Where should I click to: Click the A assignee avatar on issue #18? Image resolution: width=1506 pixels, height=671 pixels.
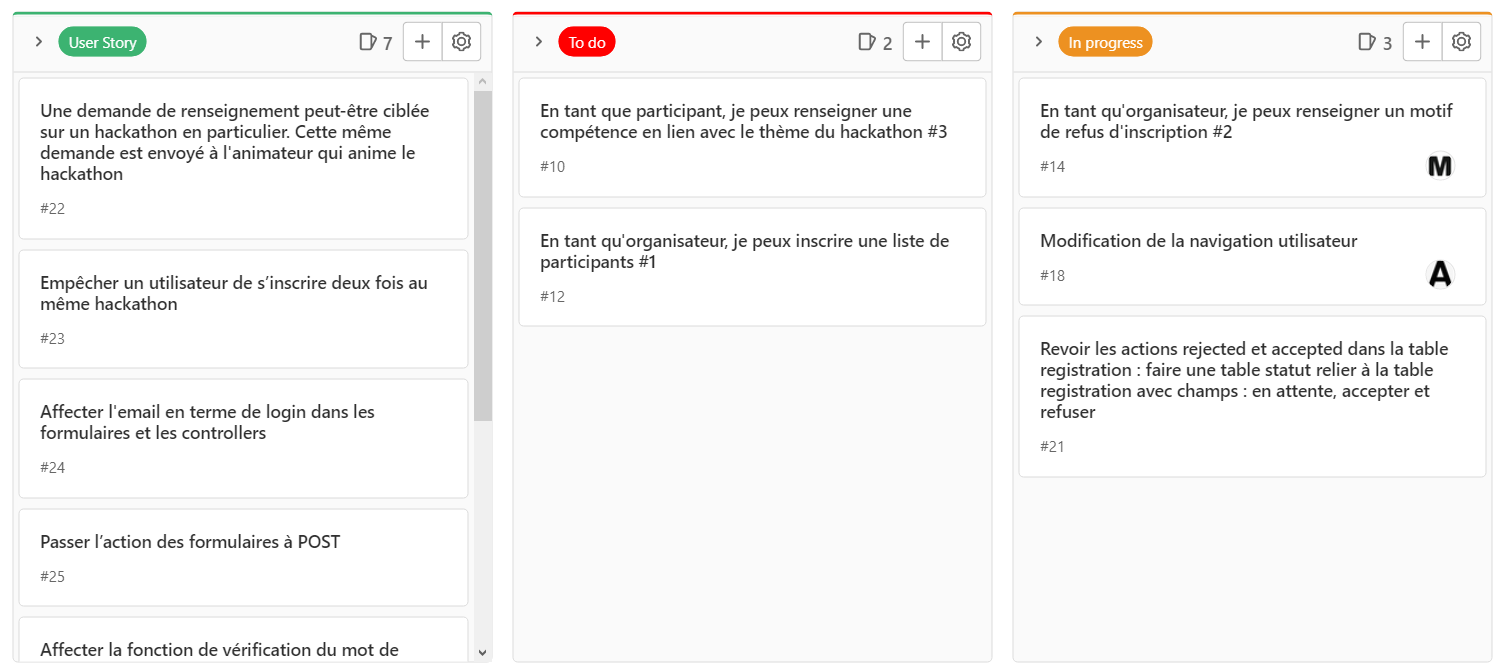tap(1439, 274)
